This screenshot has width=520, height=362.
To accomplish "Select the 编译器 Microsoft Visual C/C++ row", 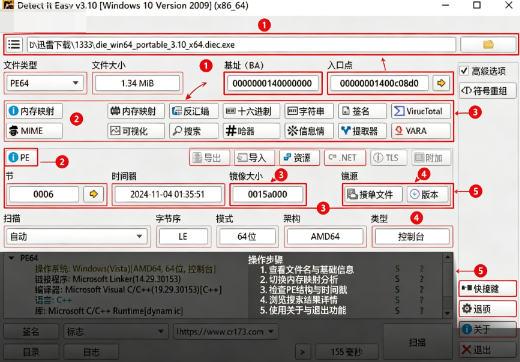I will [x=128, y=289].
